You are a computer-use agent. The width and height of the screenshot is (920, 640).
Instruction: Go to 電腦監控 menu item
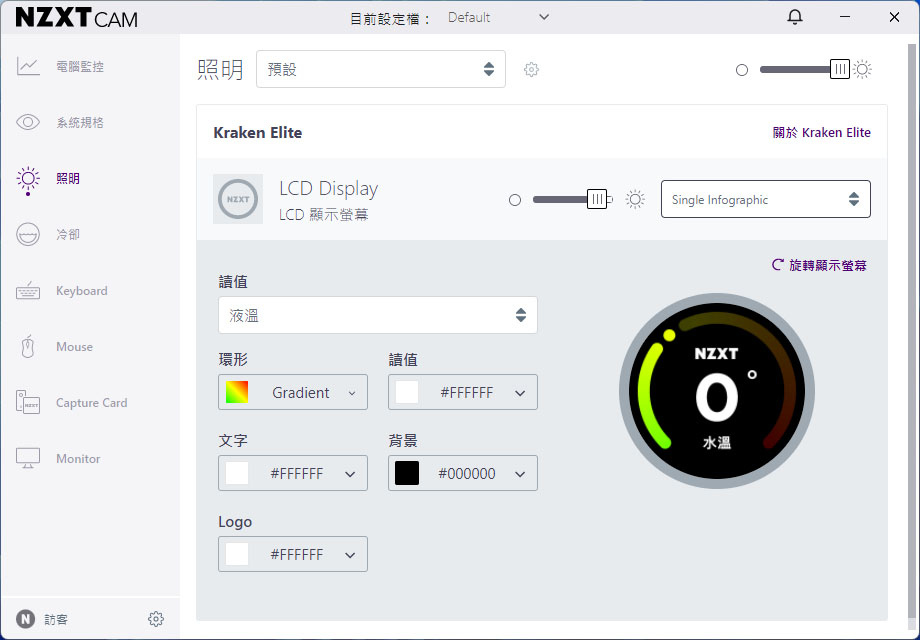80,66
